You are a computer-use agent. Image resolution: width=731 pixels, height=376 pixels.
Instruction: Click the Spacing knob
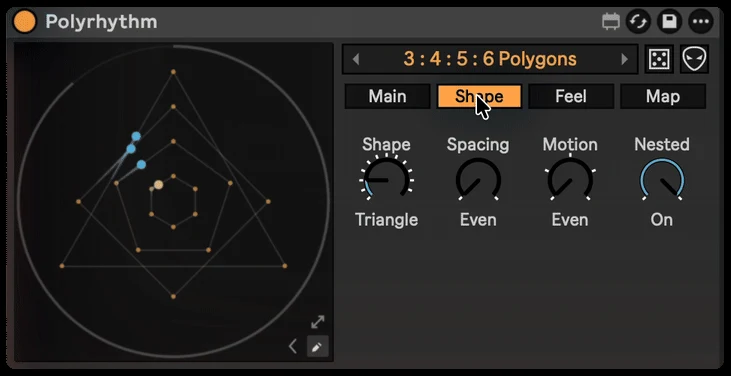478,179
